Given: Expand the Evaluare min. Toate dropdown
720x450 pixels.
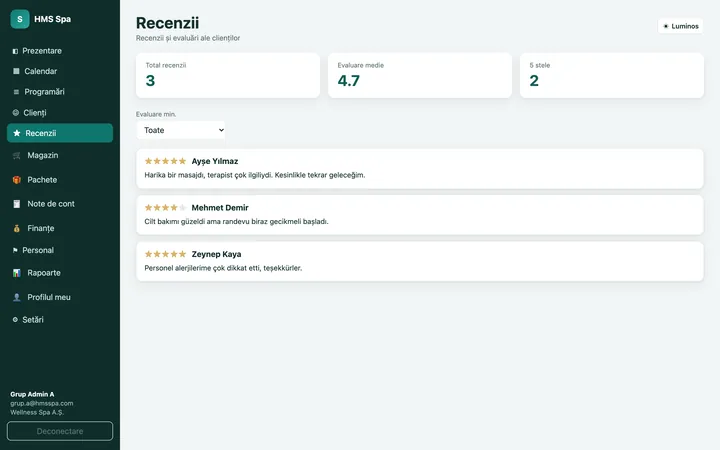Looking at the screenshot, I should click(181, 130).
